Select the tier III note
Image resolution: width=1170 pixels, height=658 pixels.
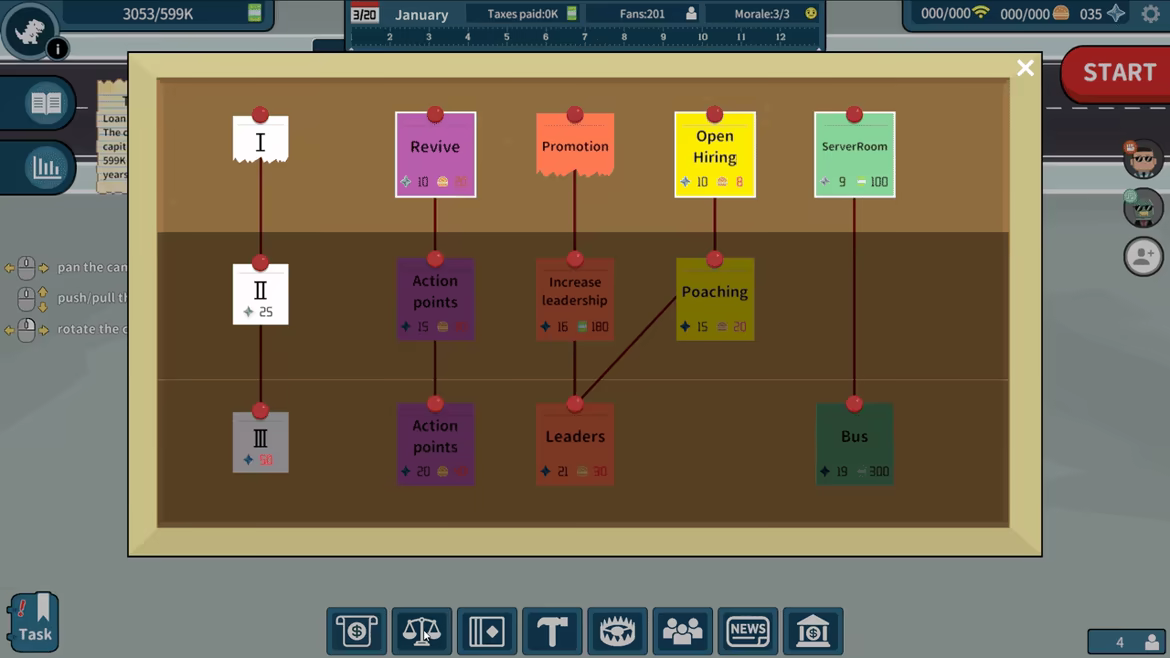(260, 442)
